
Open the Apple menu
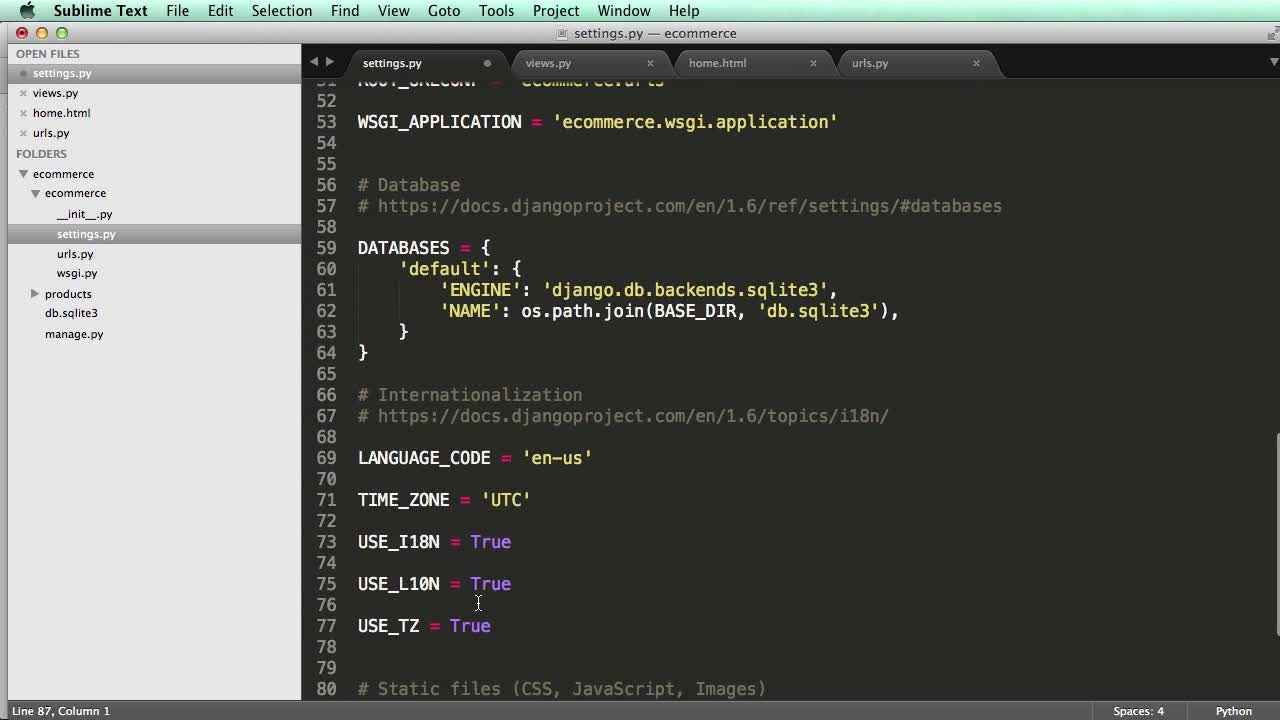coord(27,11)
